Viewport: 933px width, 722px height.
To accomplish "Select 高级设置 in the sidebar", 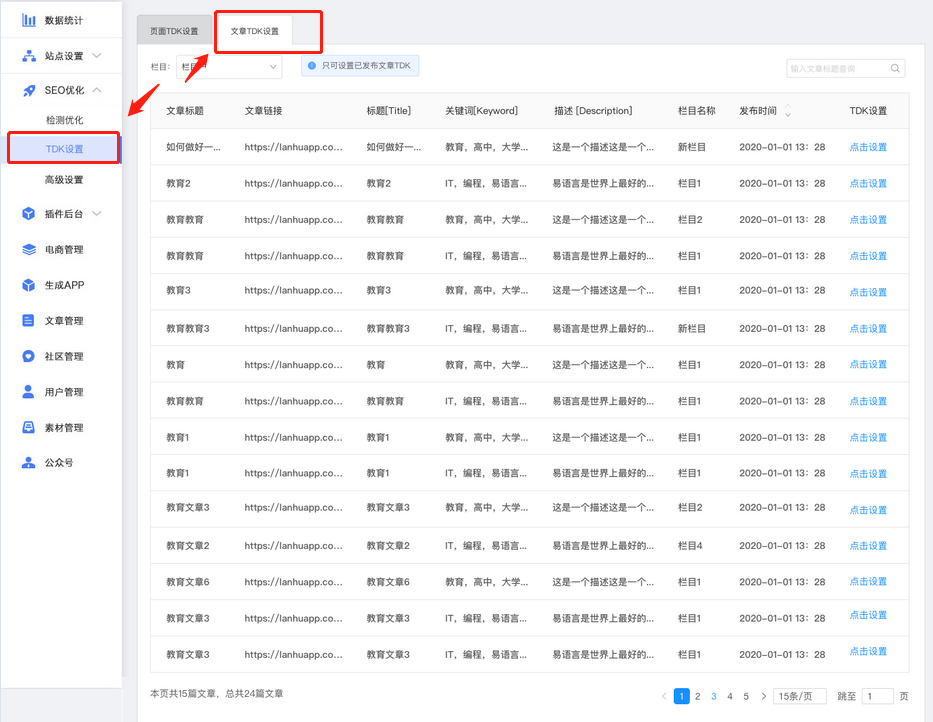I will point(64,180).
